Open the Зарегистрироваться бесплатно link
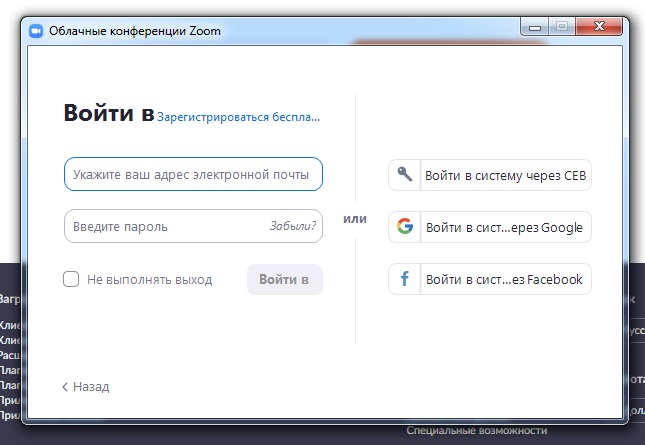645x445 pixels. point(238,117)
